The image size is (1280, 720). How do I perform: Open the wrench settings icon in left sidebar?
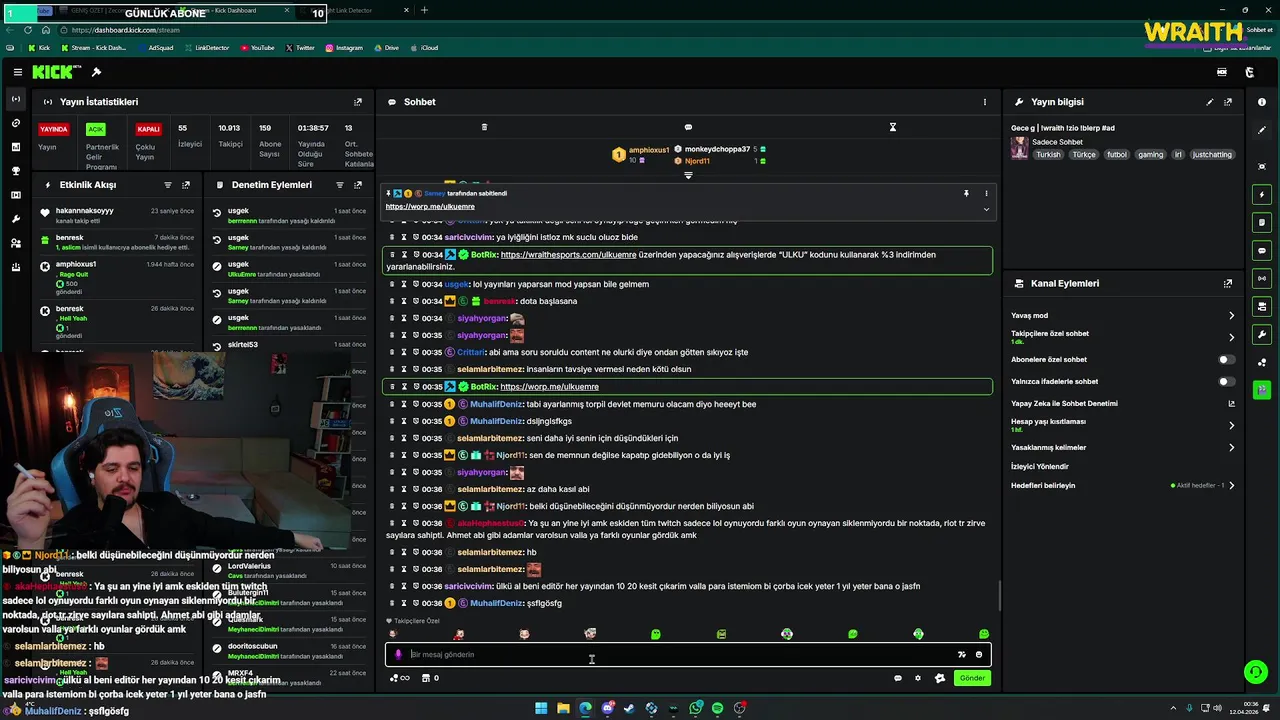tap(15, 219)
